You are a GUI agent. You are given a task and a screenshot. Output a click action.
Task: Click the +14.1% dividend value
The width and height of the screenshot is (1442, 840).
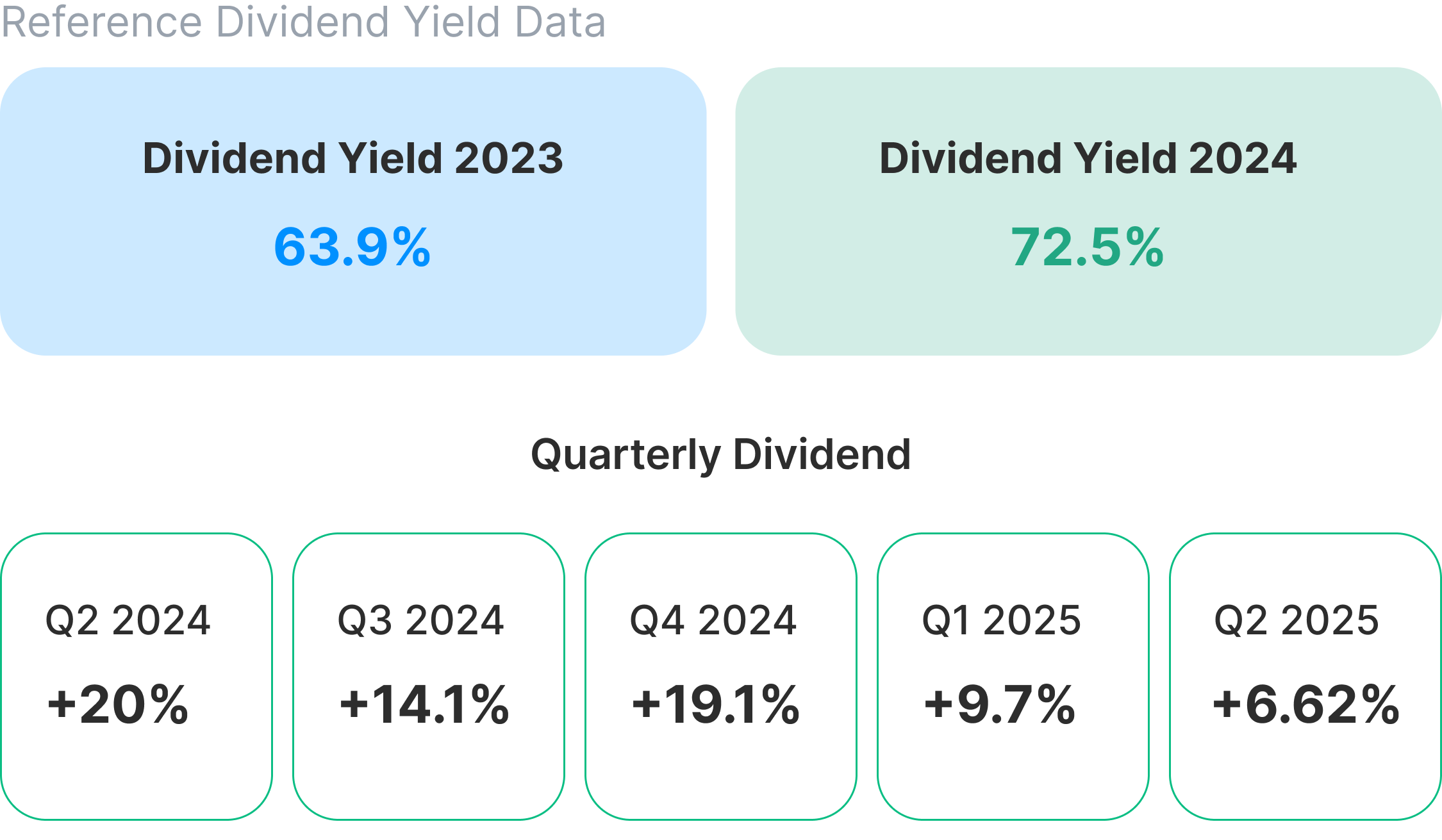[x=424, y=704]
